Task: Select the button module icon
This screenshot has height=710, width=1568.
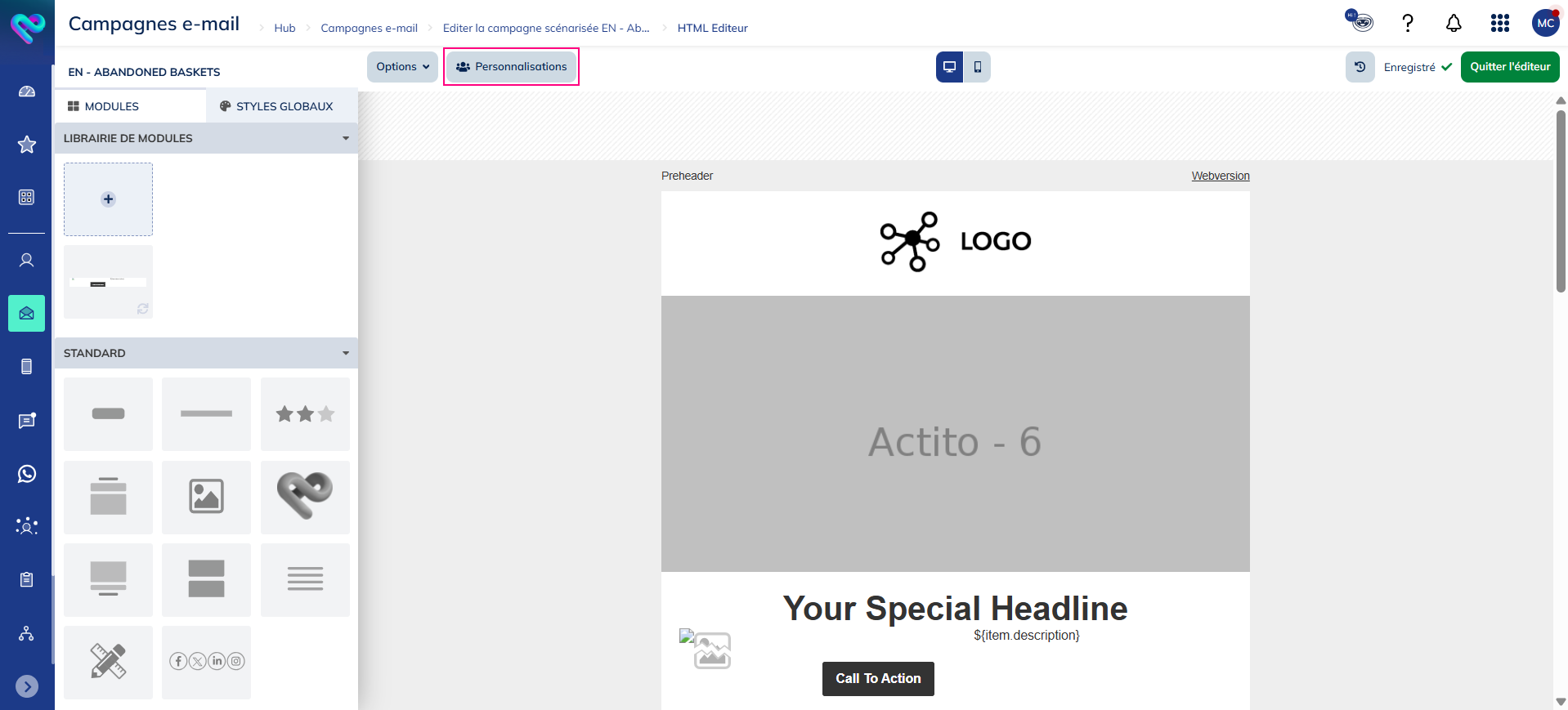Action: coord(108,413)
